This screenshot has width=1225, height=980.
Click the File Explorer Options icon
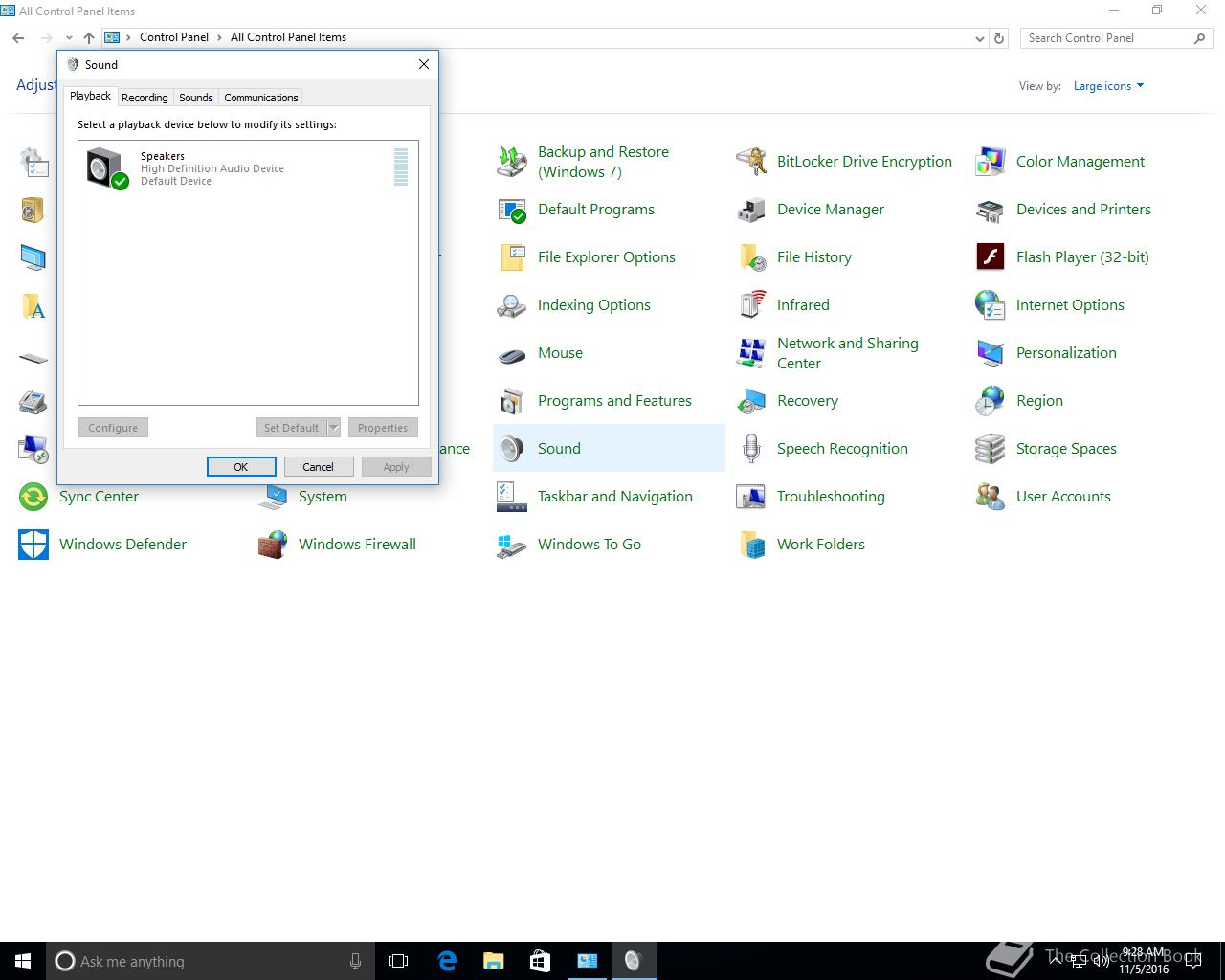pos(512,257)
